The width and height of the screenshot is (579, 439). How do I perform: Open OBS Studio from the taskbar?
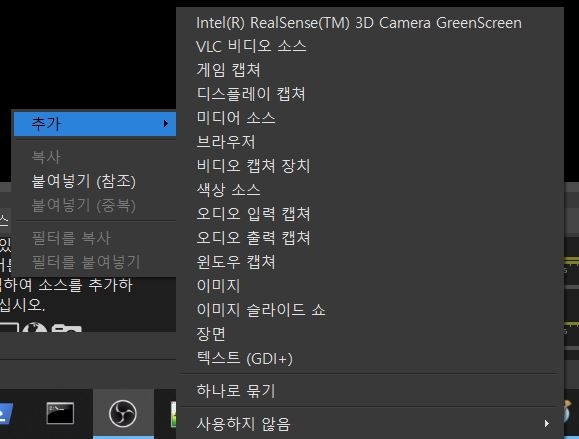123,414
